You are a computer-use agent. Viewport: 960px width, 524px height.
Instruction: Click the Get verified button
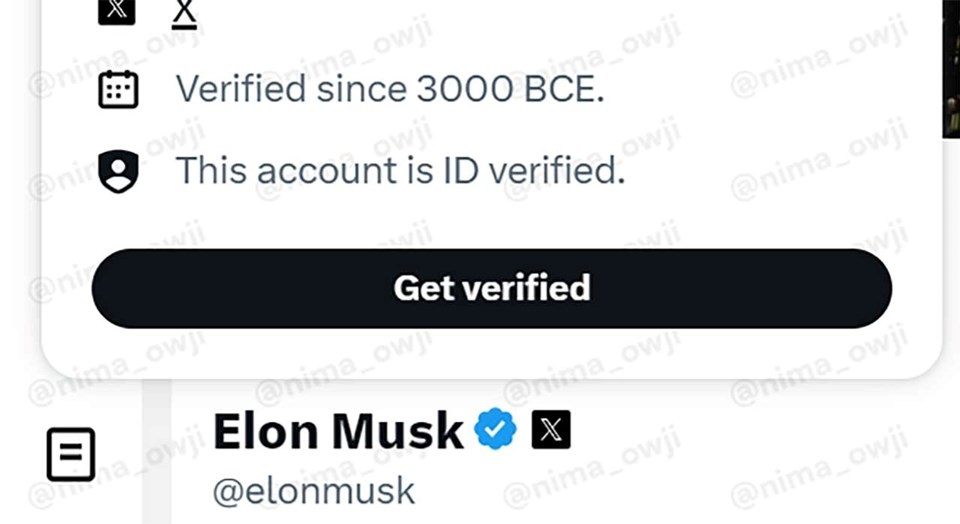pos(492,288)
